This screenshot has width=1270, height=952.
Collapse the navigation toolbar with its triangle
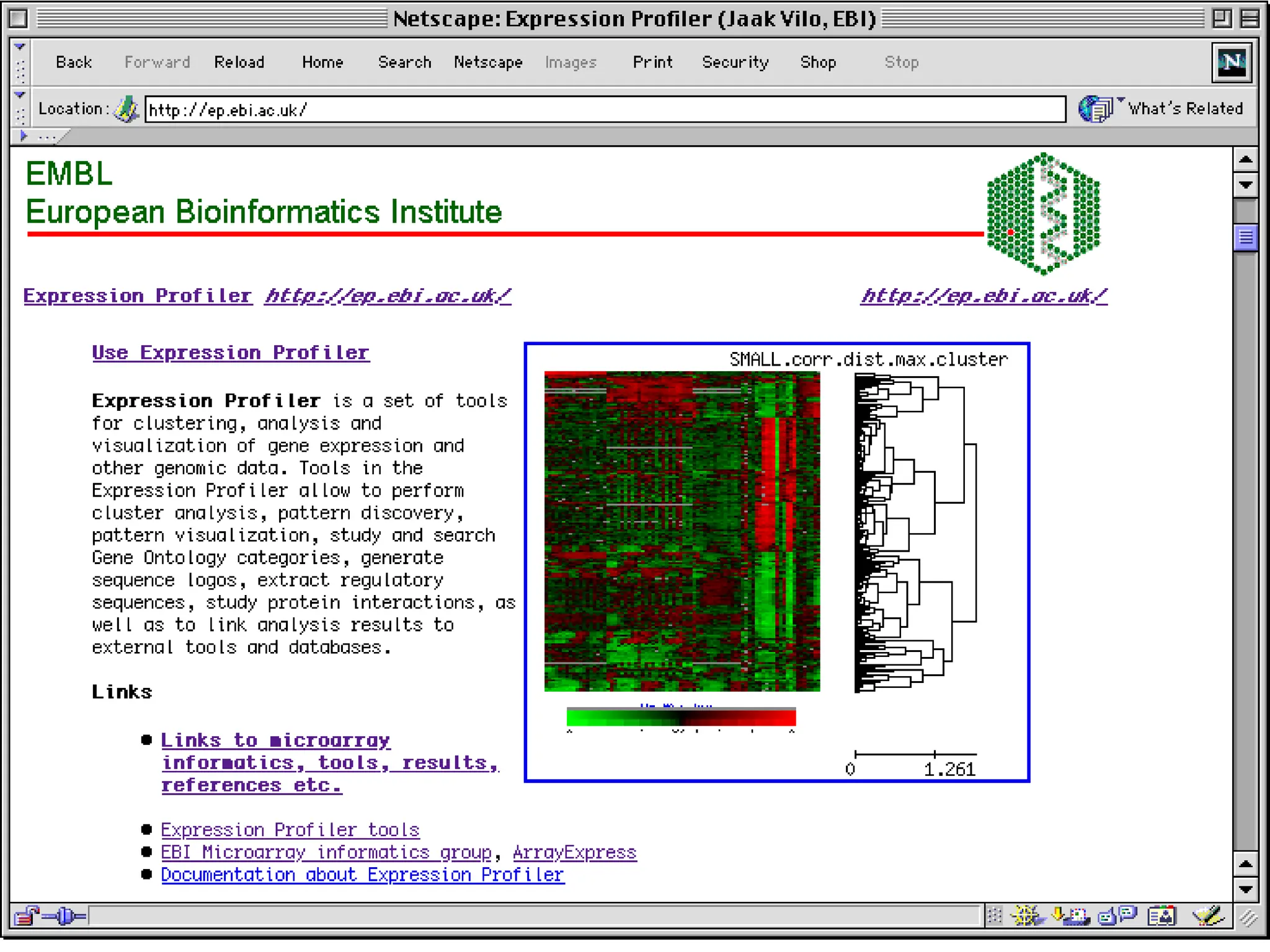[x=20, y=47]
